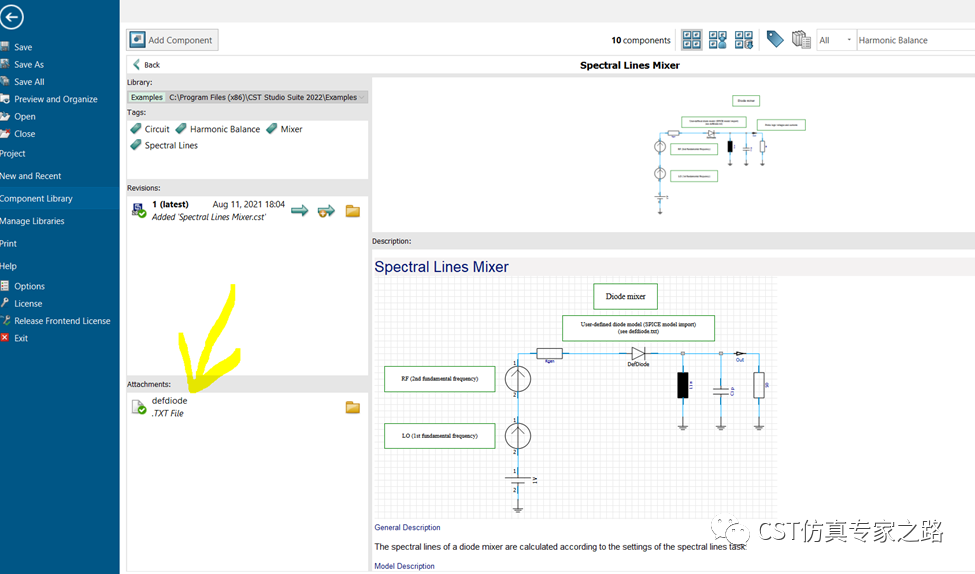This screenshot has height=574, width=975.
Task: Click the Harmonic Balance search field
Action: tap(915, 40)
